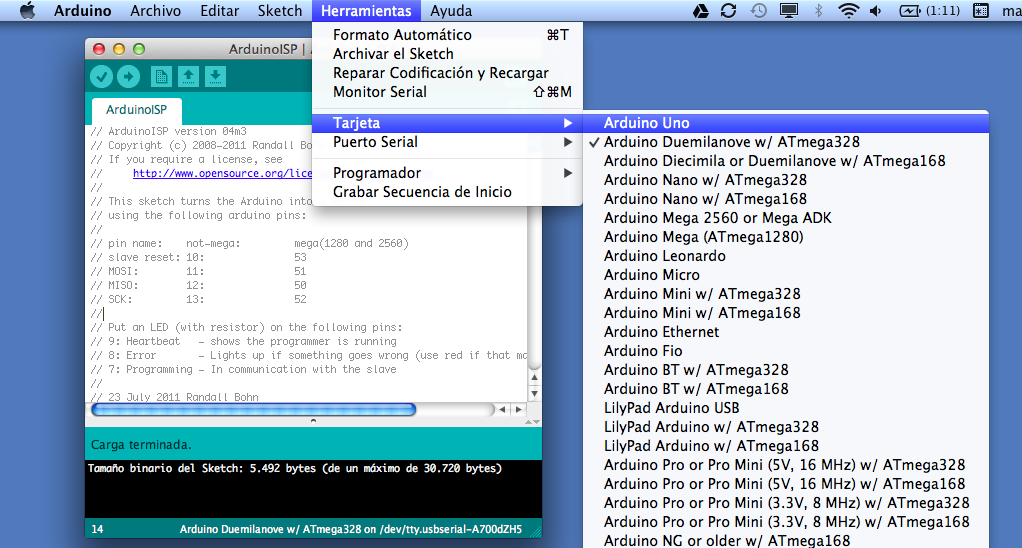Select LilyPad Arduino w/ ATmega168
Image resolution: width=1022 pixels, height=548 pixels.
(x=786, y=445)
